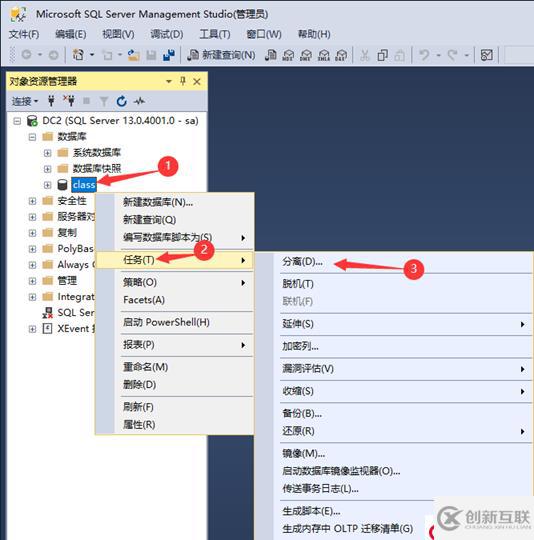
Task: Click the stop square icon in Object Explorer
Action: click(x=86, y=101)
